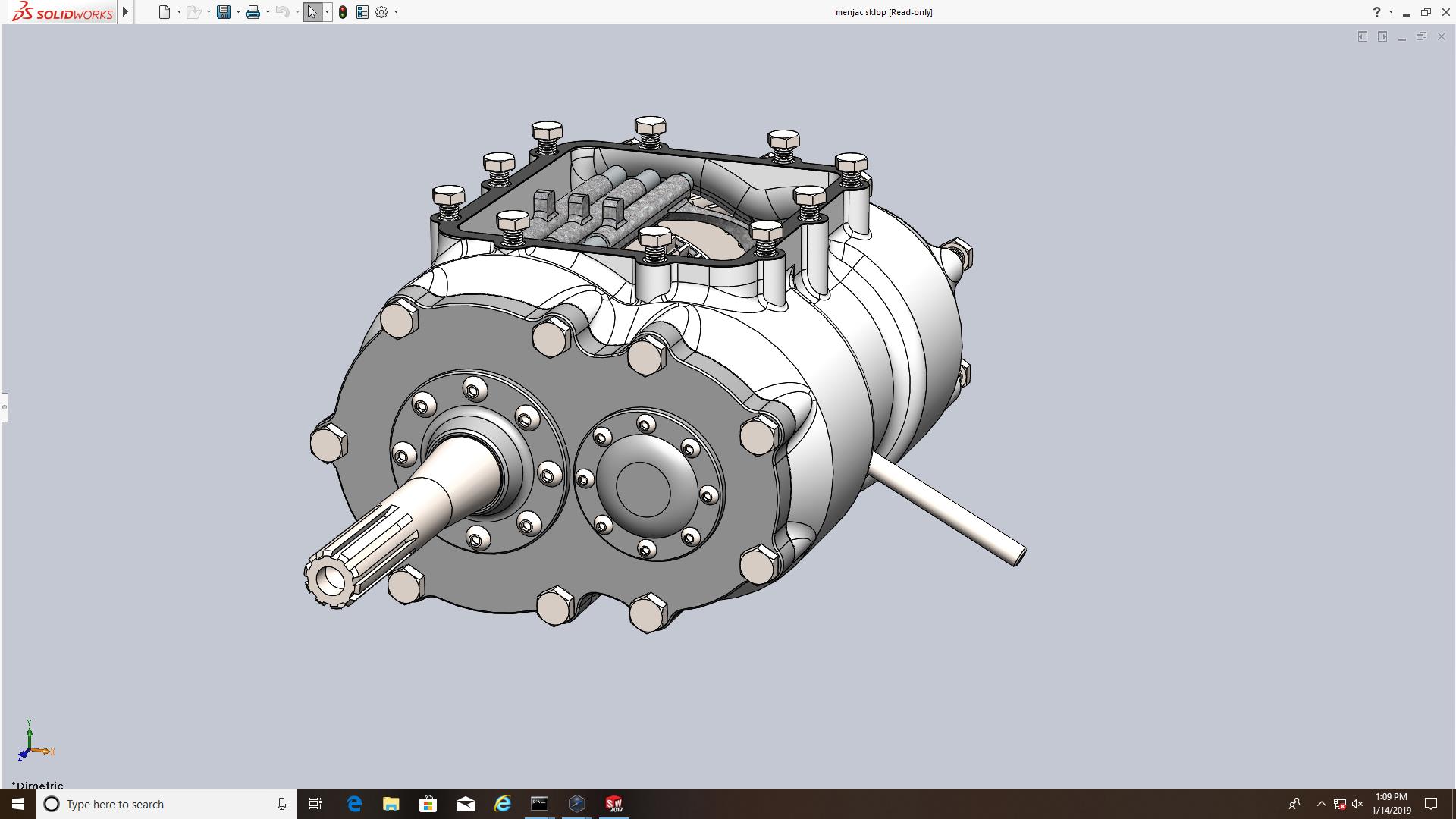Toggle the left-edge panel flyout handle
Viewport: 1456px width, 819px height.
tap(4, 407)
